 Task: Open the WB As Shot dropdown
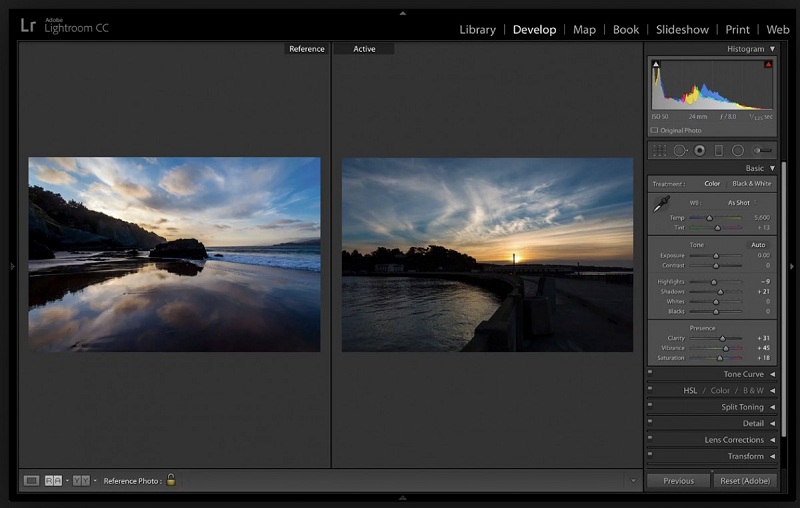pyautogui.click(x=741, y=202)
